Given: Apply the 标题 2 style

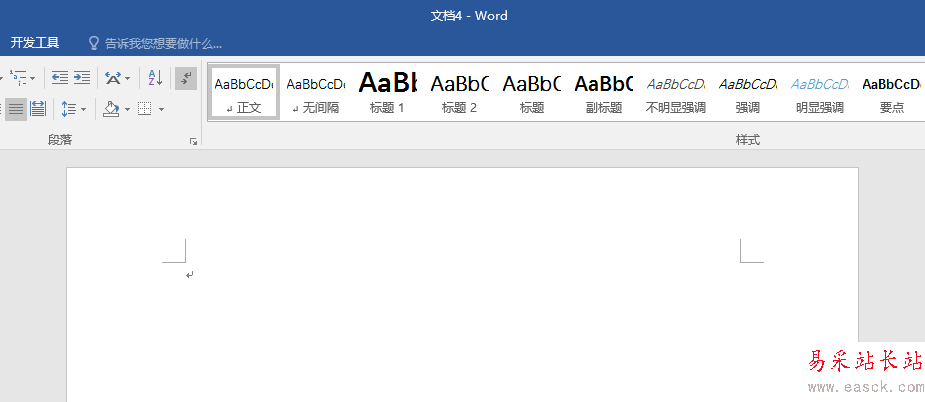Looking at the screenshot, I should click(460, 92).
